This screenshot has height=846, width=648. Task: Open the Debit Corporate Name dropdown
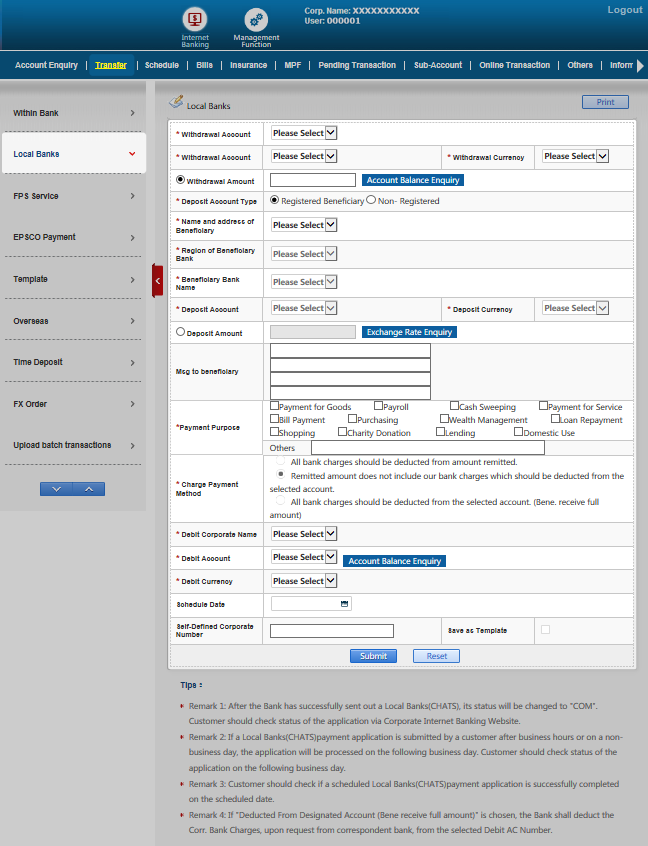pyautogui.click(x=304, y=534)
